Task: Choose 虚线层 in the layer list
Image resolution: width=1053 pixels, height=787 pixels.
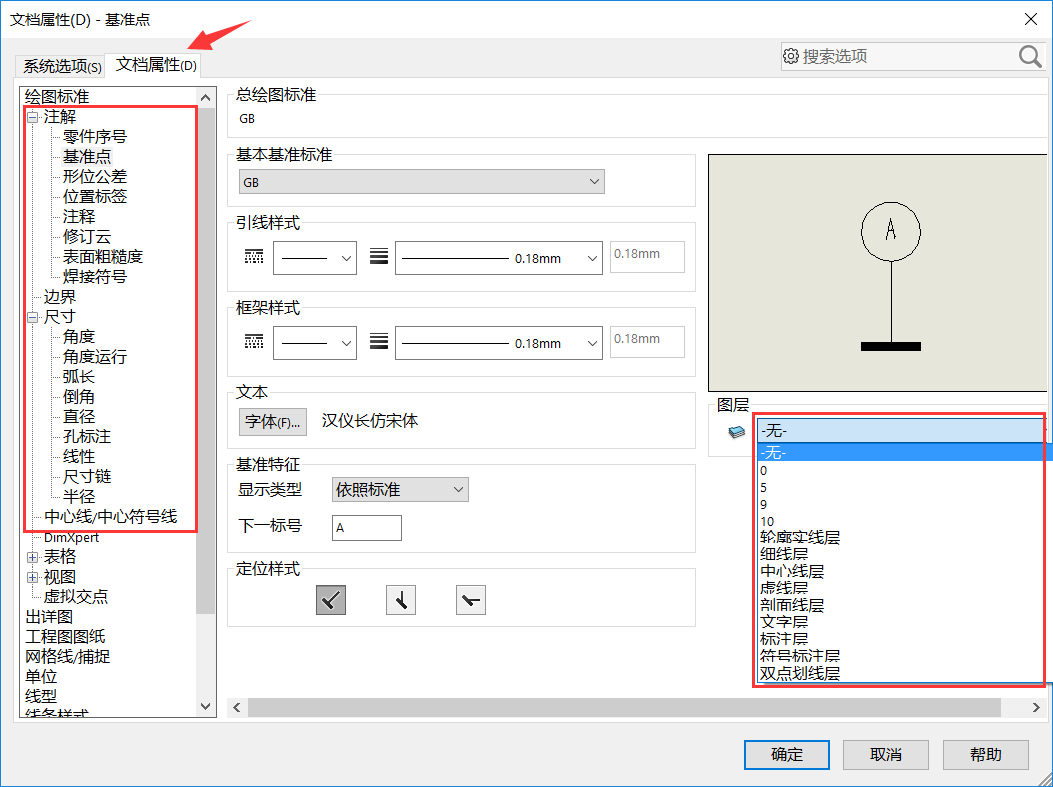Action: click(900, 588)
